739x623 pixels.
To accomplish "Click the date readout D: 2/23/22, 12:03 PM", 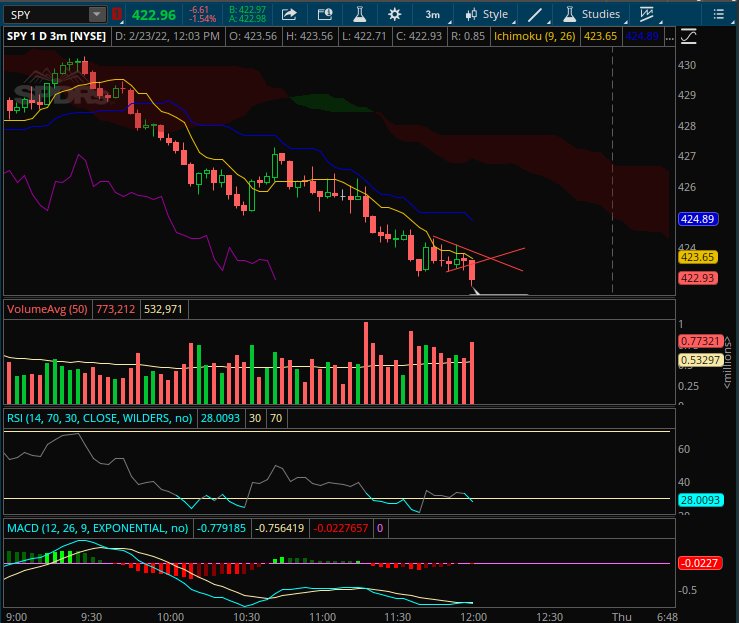I will (167, 36).
